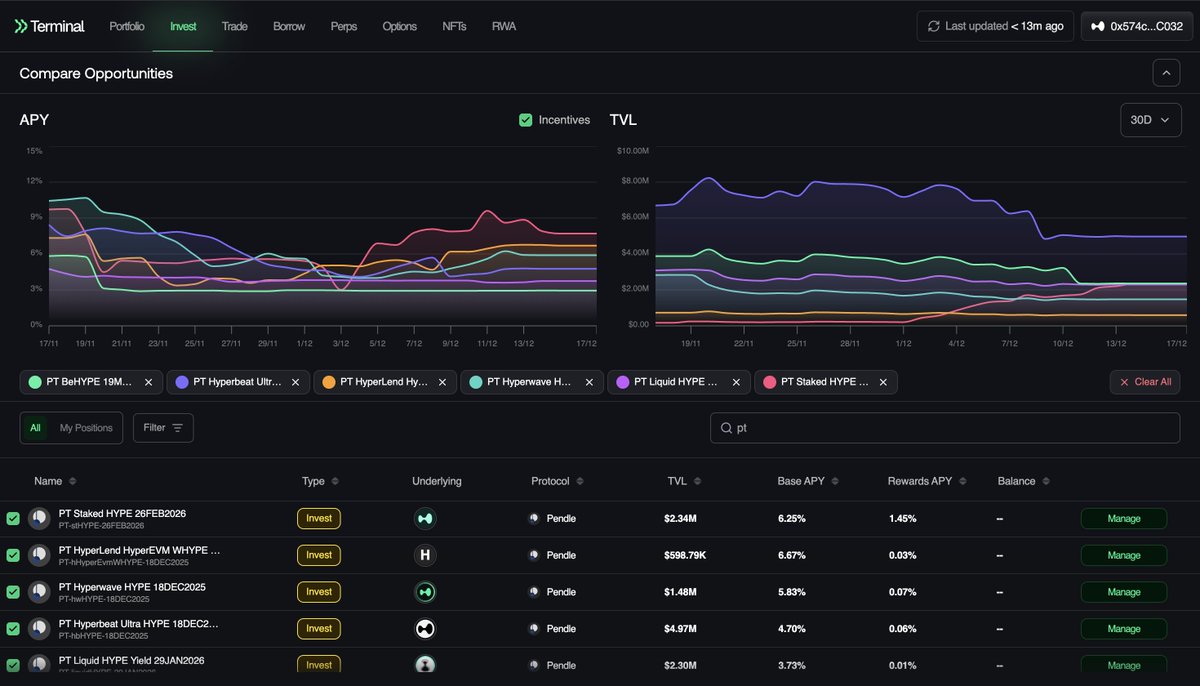Image resolution: width=1200 pixels, height=686 pixels.
Task: Uncheck PT Liquid HYPE Yield row checkbox
Action: [x=13, y=665]
